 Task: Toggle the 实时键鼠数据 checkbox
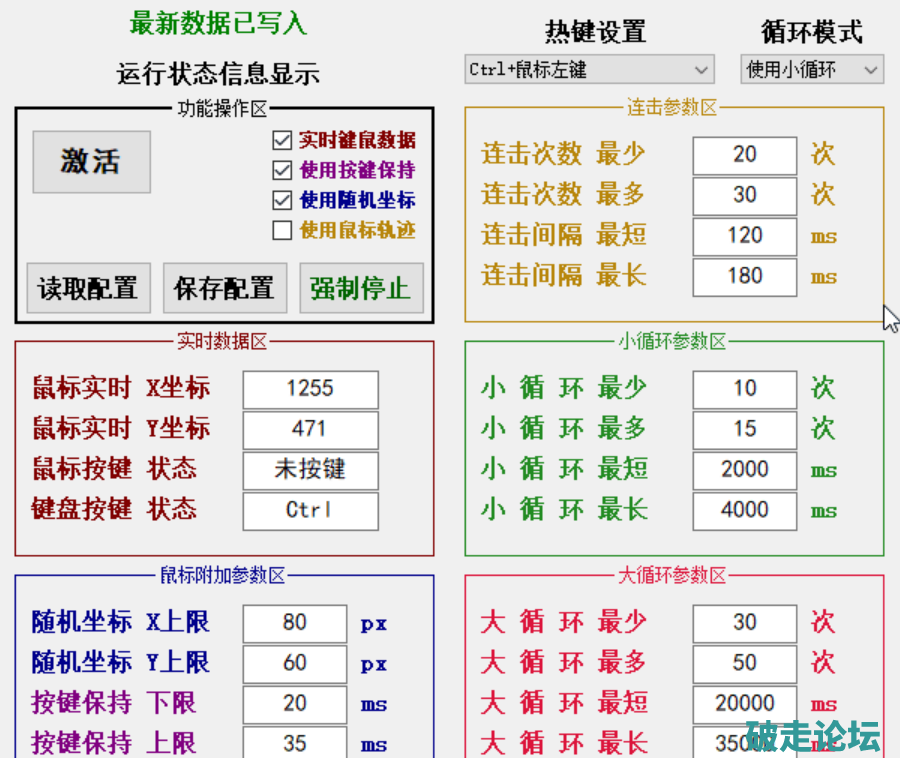coord(282,141)
